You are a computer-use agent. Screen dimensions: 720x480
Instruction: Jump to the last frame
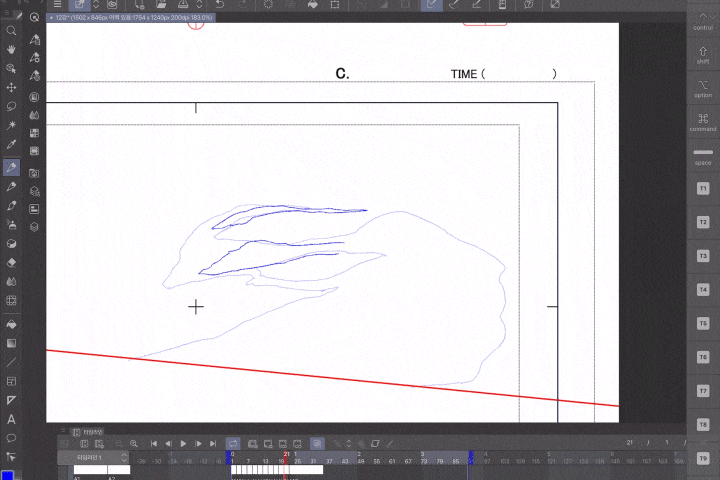point(213,444)
